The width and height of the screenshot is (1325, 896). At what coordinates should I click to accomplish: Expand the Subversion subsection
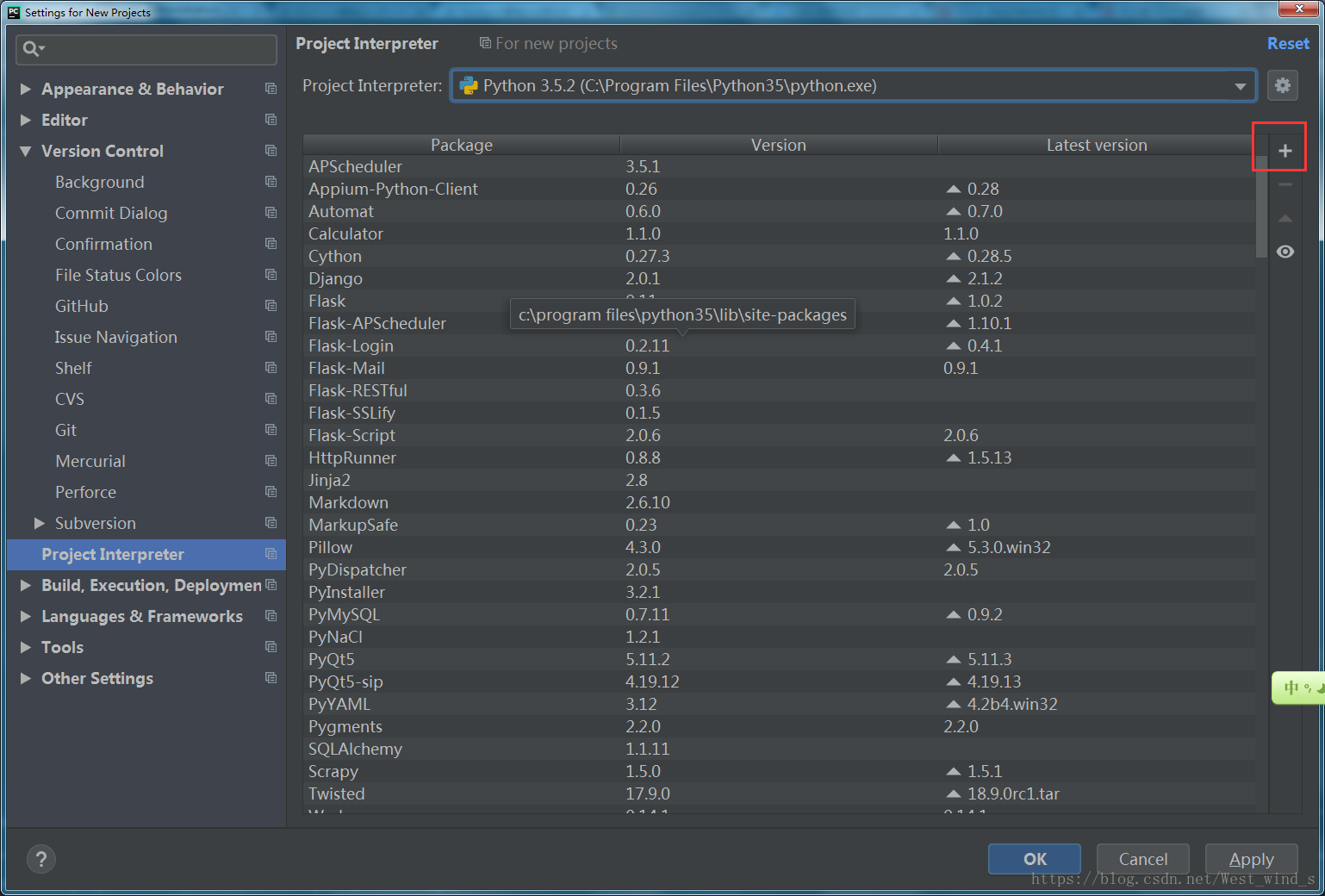[x=40, y=523]
